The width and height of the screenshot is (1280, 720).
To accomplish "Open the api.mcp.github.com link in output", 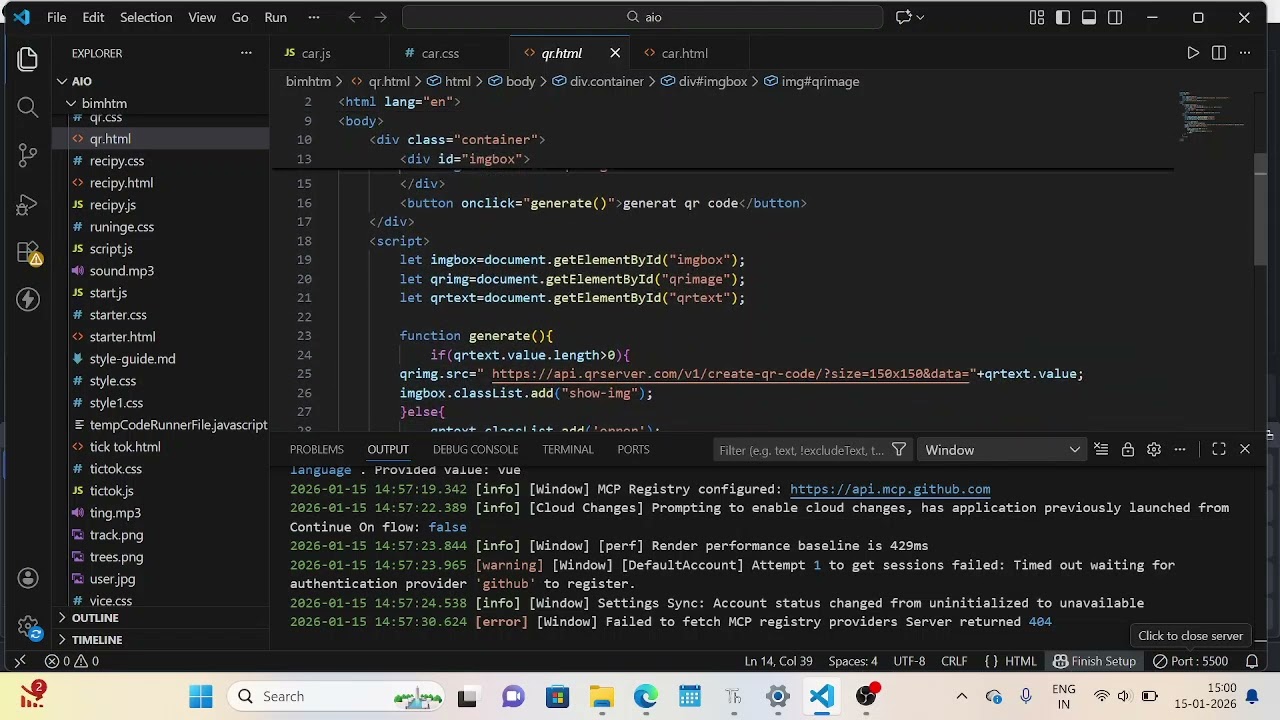I will (890, 489).
